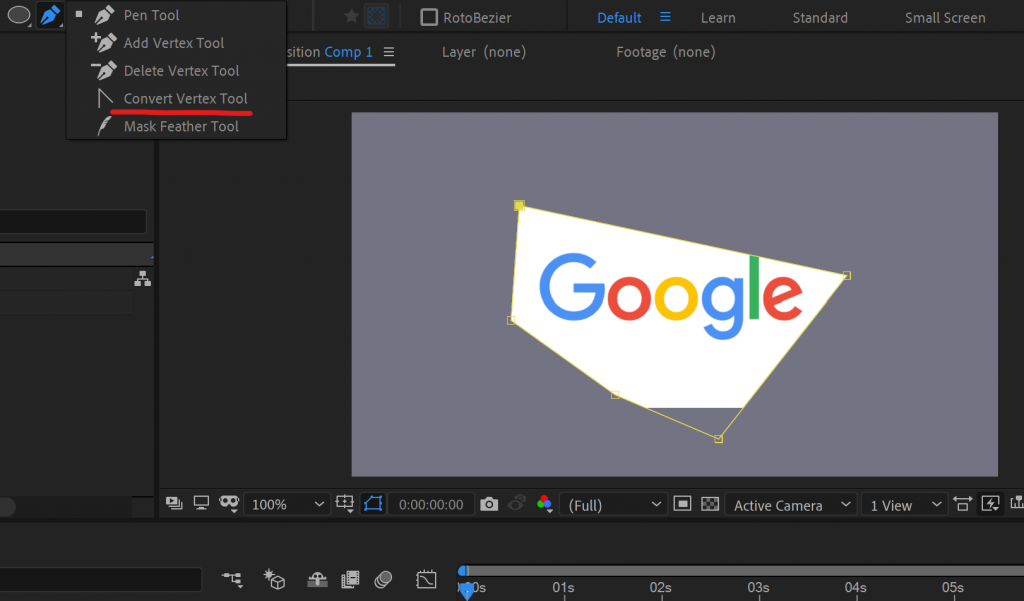This screenshot has height=601, width=1024.
Task: Click the 01s mark on time ruler
Action: pos(563,587)
